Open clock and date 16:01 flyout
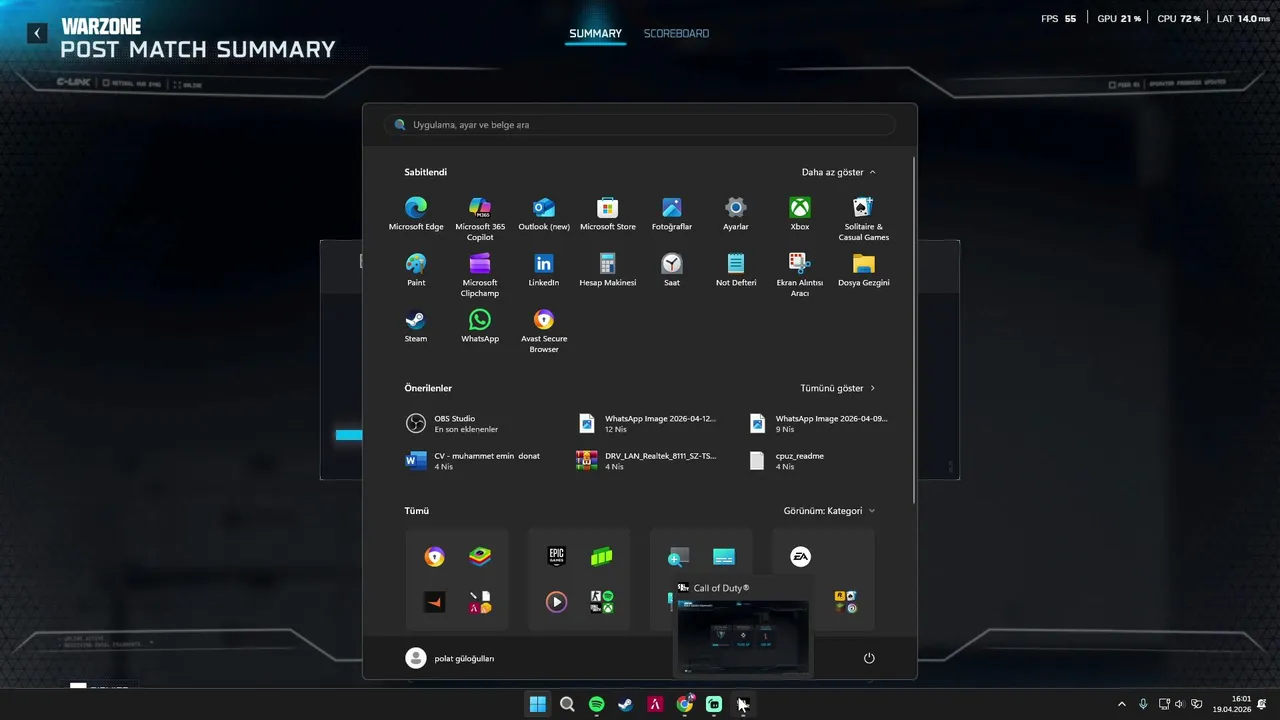The image size is (1280, 720). pos(1232,704)
